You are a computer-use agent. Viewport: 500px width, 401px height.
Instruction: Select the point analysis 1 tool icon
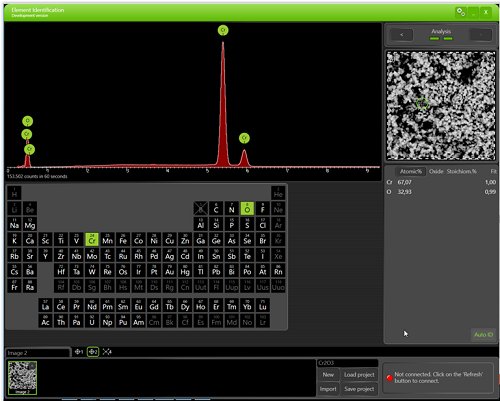point(79,352)
